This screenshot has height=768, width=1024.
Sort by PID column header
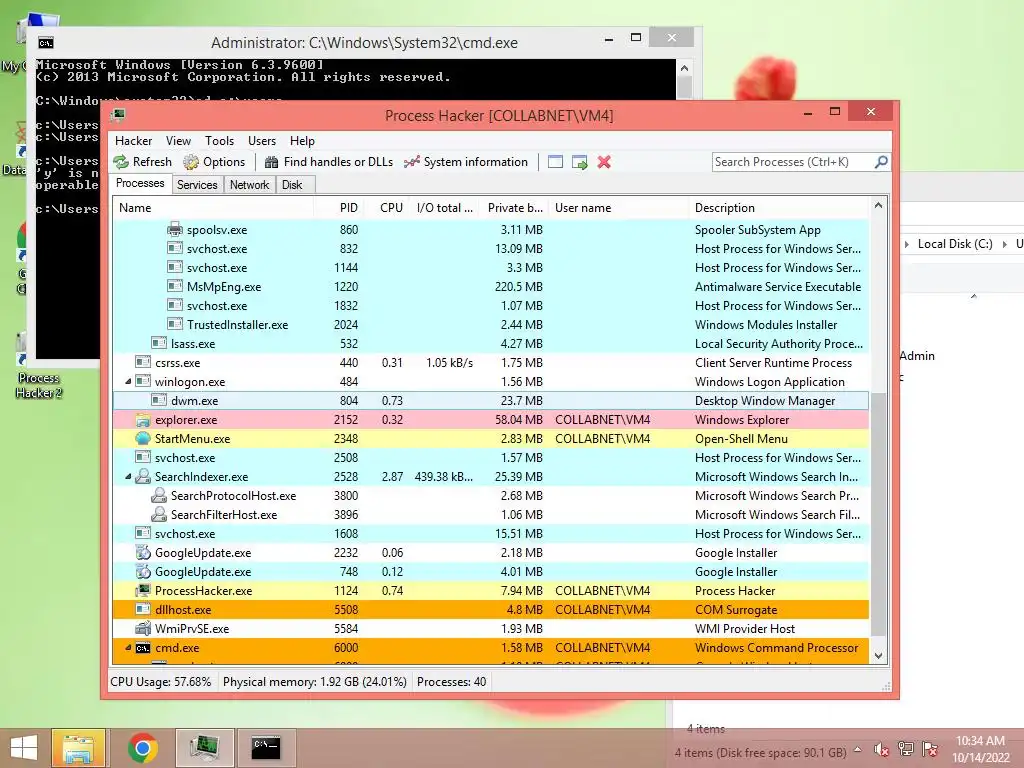click(339, 208)
